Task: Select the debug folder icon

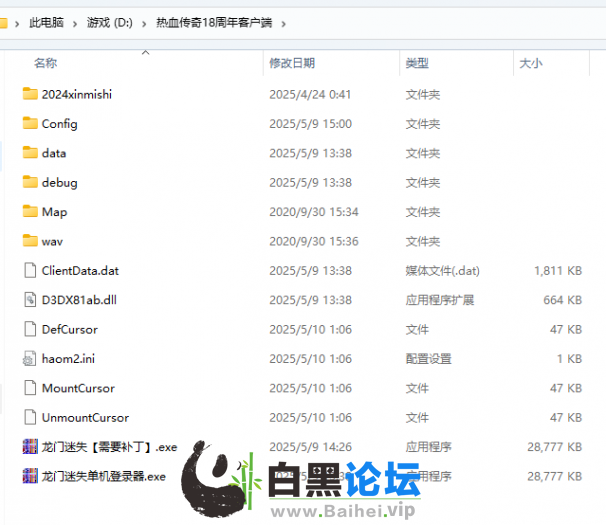Action: click(30, 182)
